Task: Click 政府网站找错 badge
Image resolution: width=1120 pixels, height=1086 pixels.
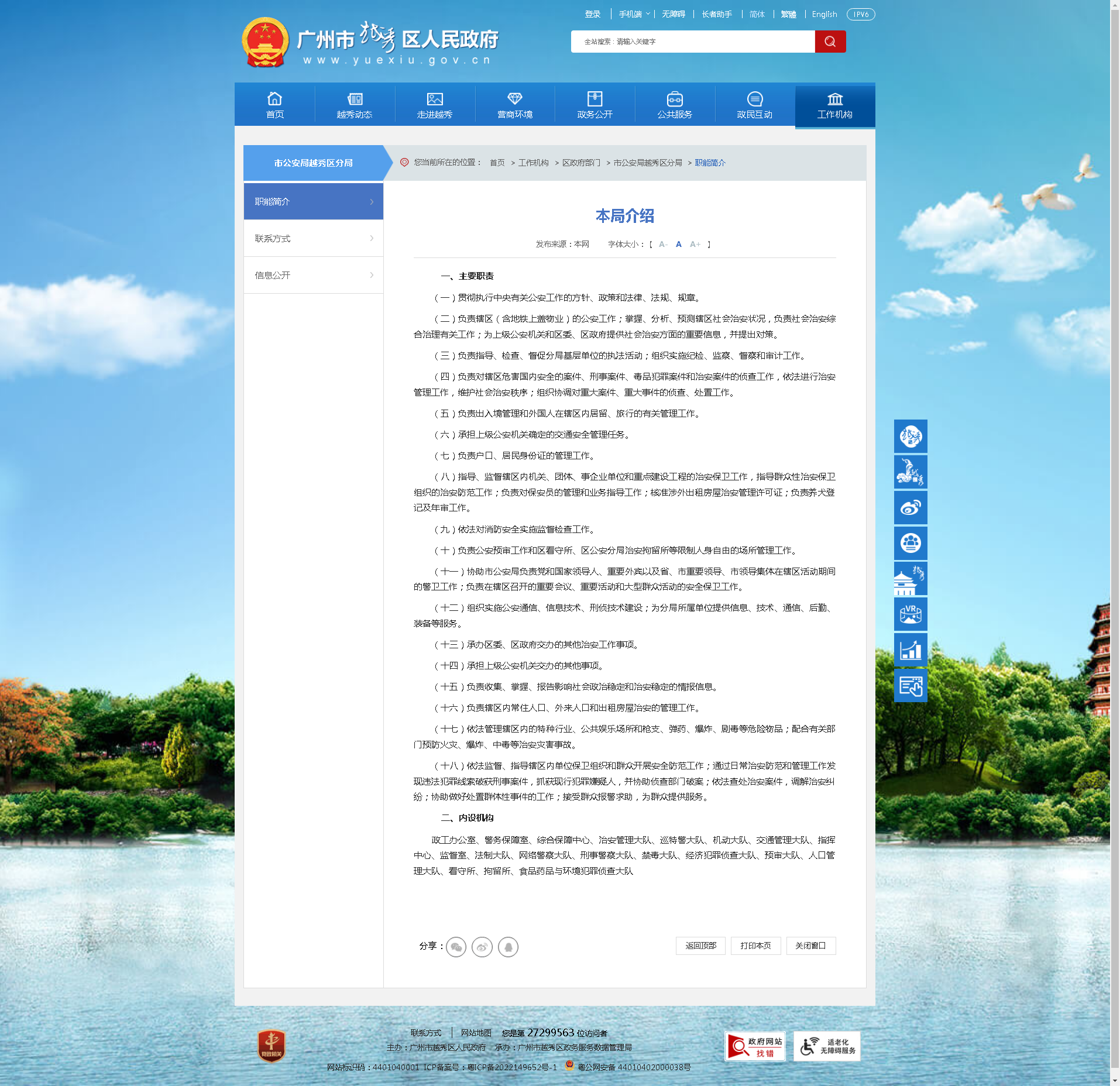Action: click(755, 1046)
